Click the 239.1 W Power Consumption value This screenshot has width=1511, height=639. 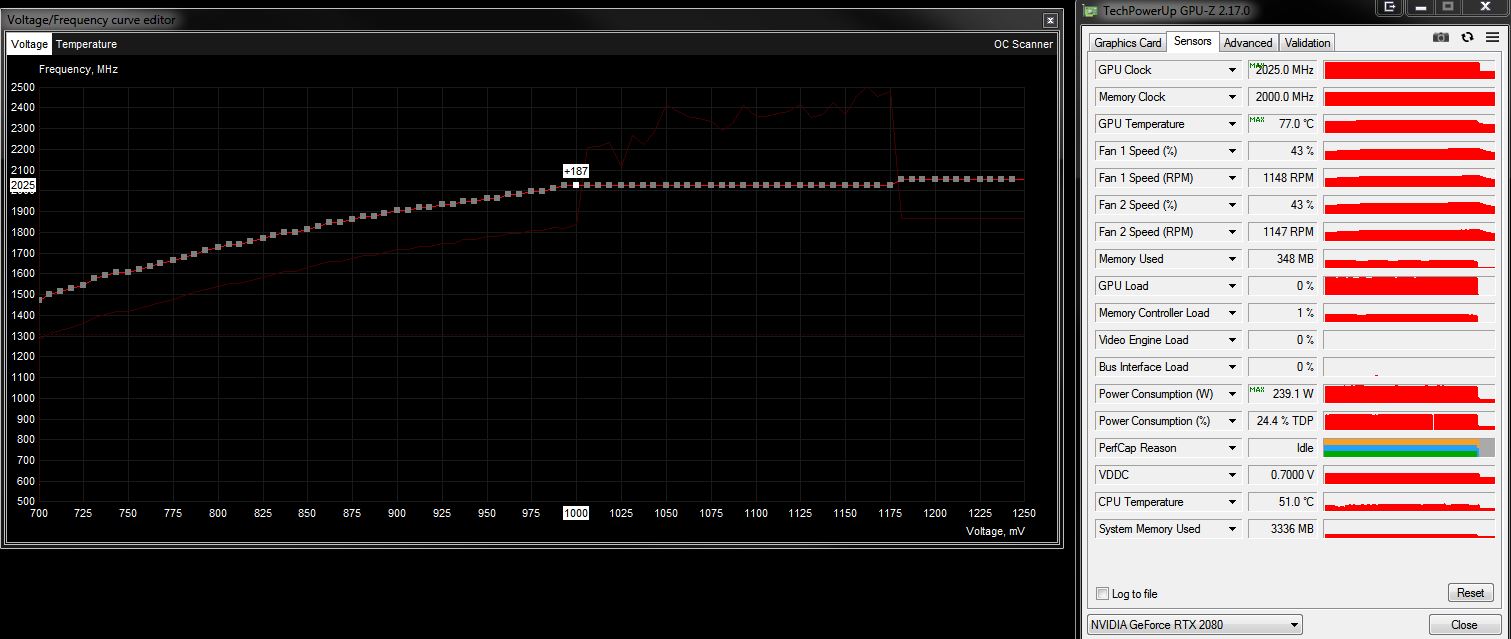click(x=1282, y=394)
